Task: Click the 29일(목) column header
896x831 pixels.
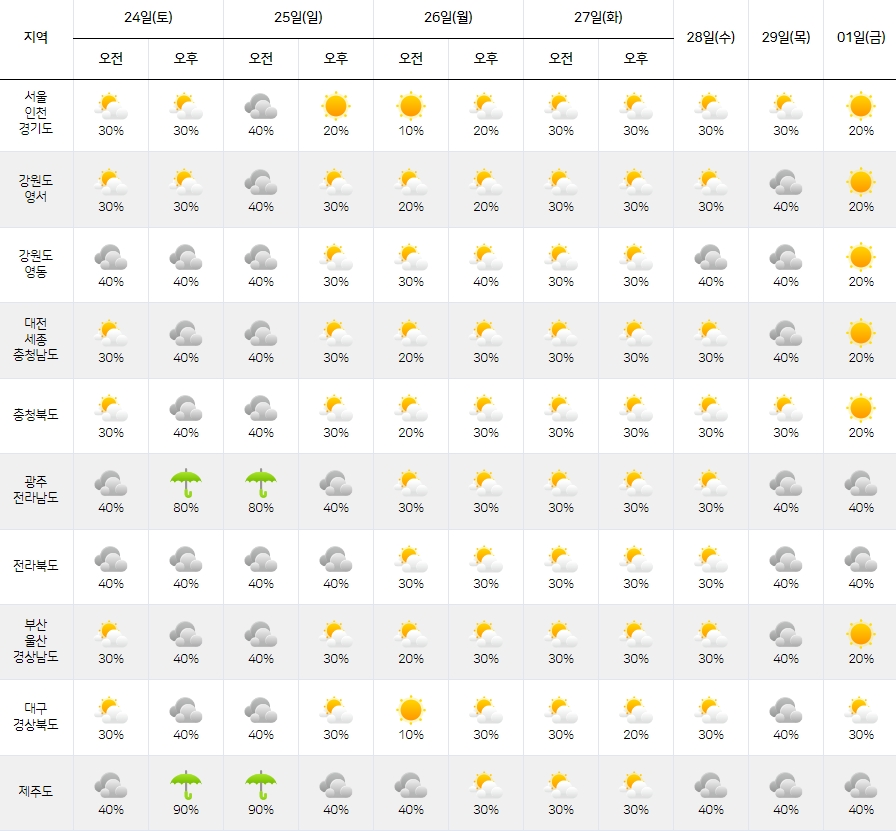Action: [786, 38]
